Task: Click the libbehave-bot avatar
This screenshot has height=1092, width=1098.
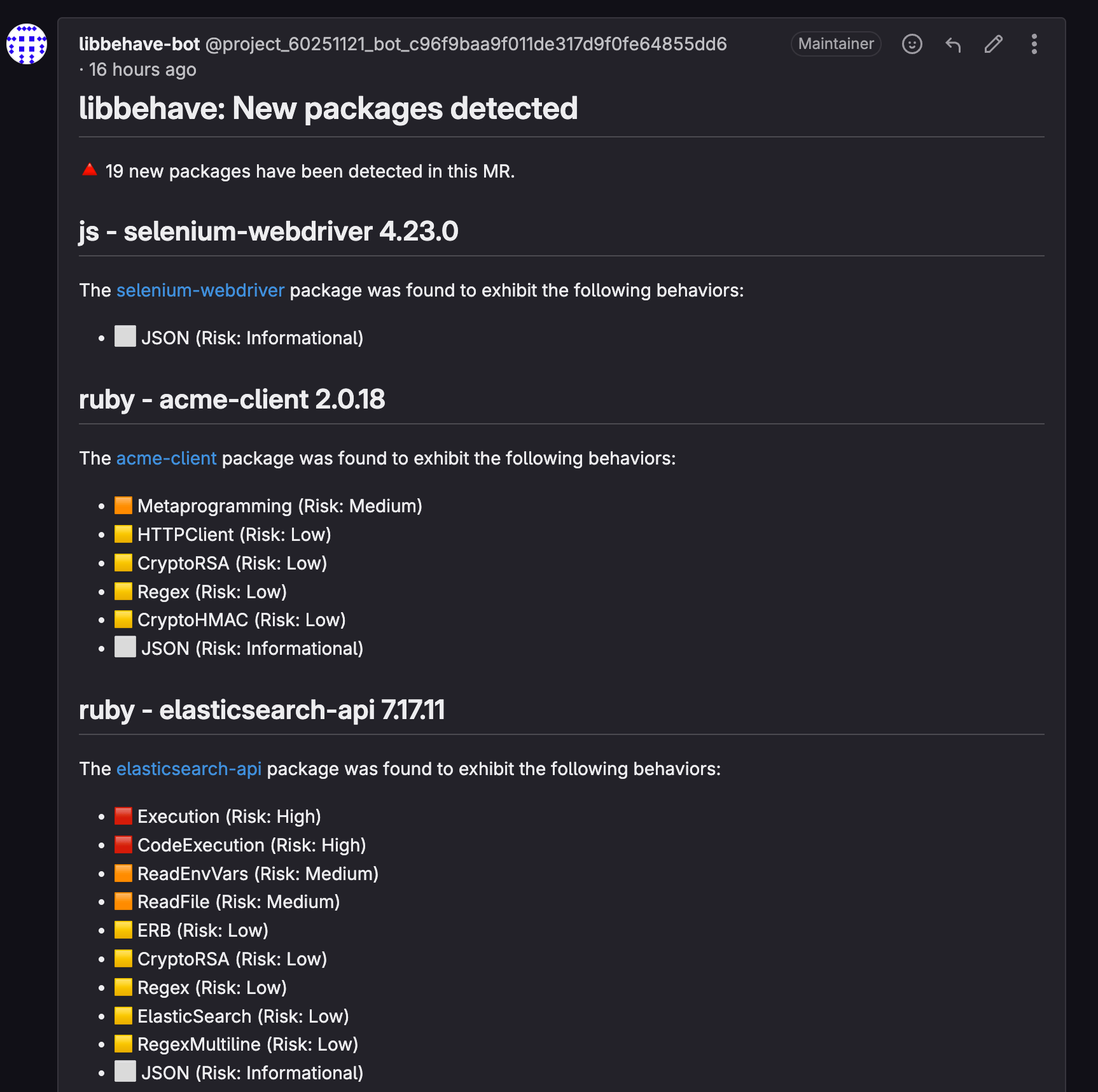Action: pos(27,44)
